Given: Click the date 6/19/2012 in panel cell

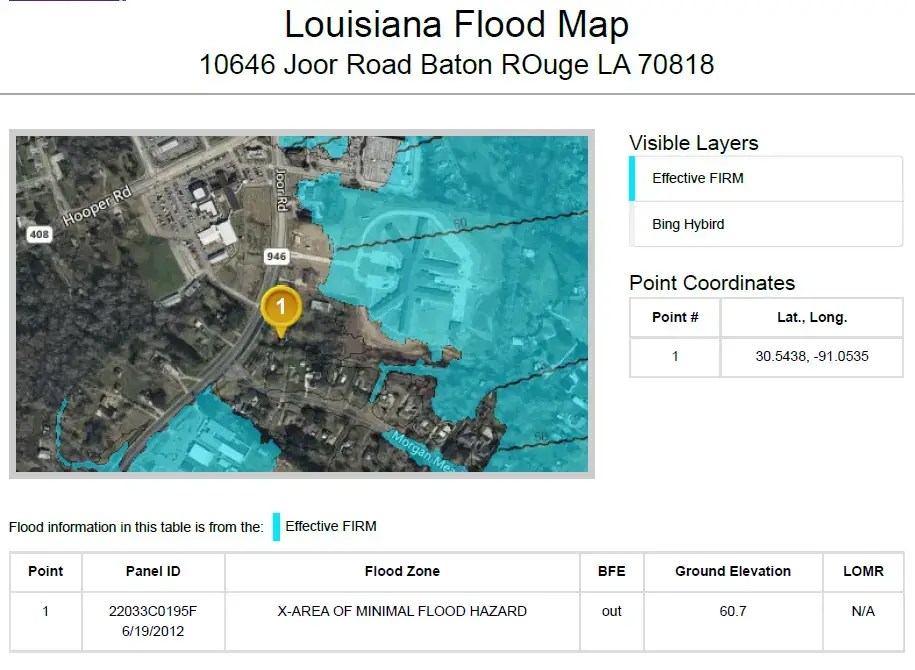Looking at the screenshot, I should pos(153,631).
